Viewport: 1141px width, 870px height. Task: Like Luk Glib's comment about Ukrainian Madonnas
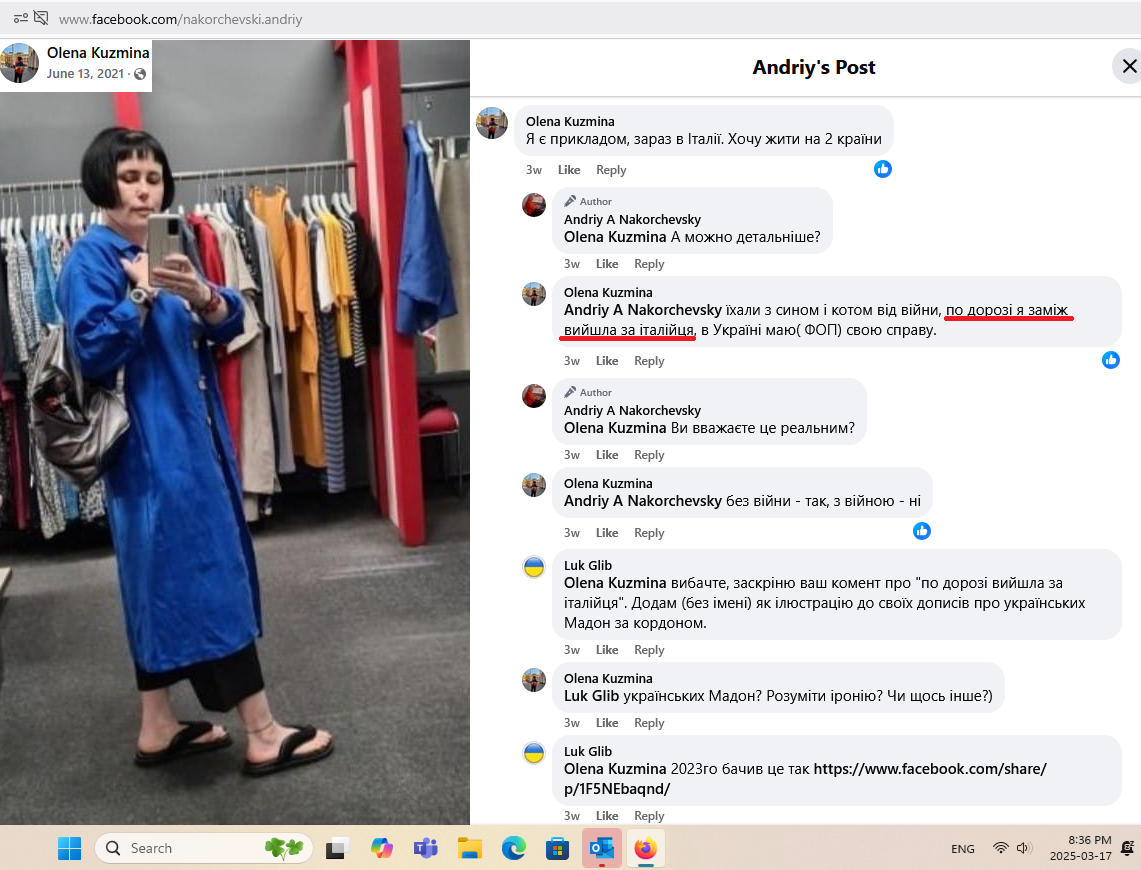point(607,650)
